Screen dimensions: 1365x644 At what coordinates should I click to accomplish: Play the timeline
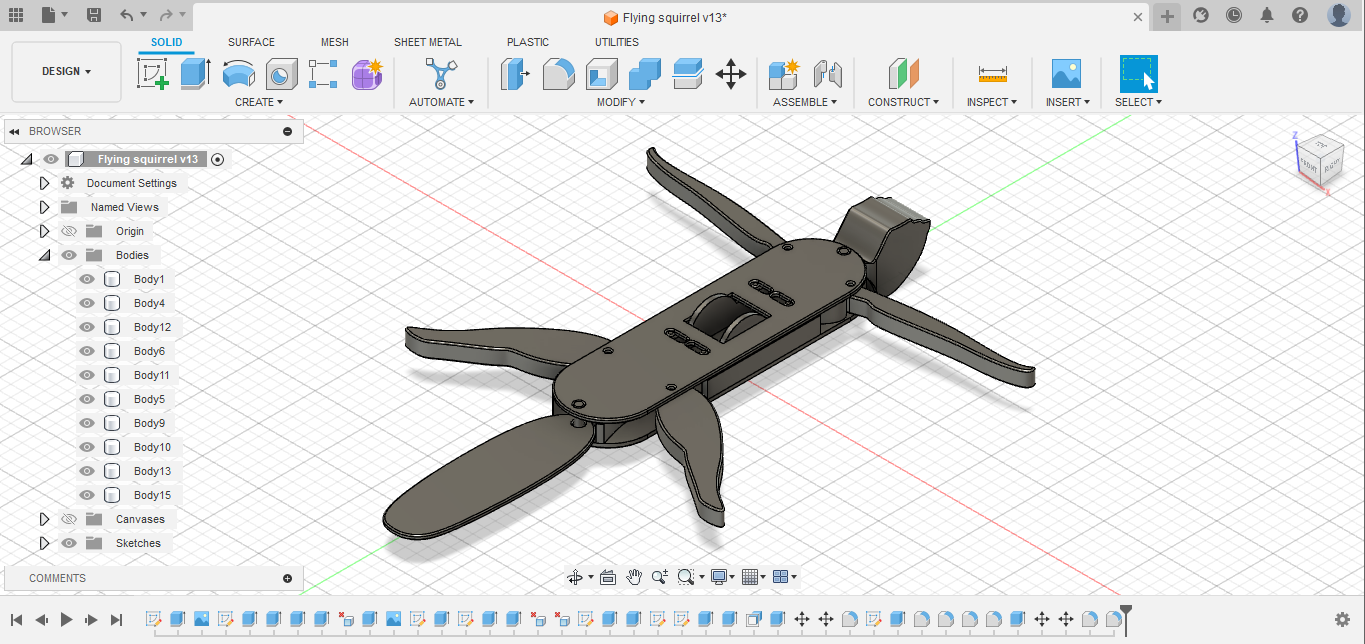tap(66, 620)
